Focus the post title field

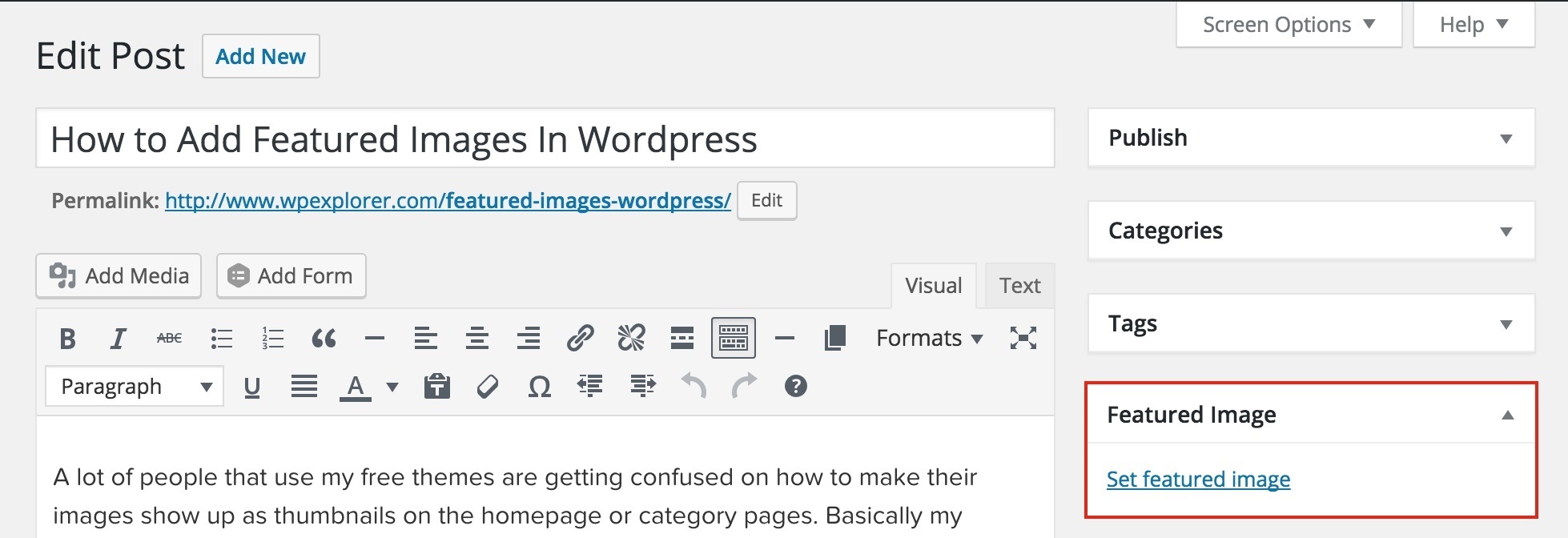coord(545,139)
